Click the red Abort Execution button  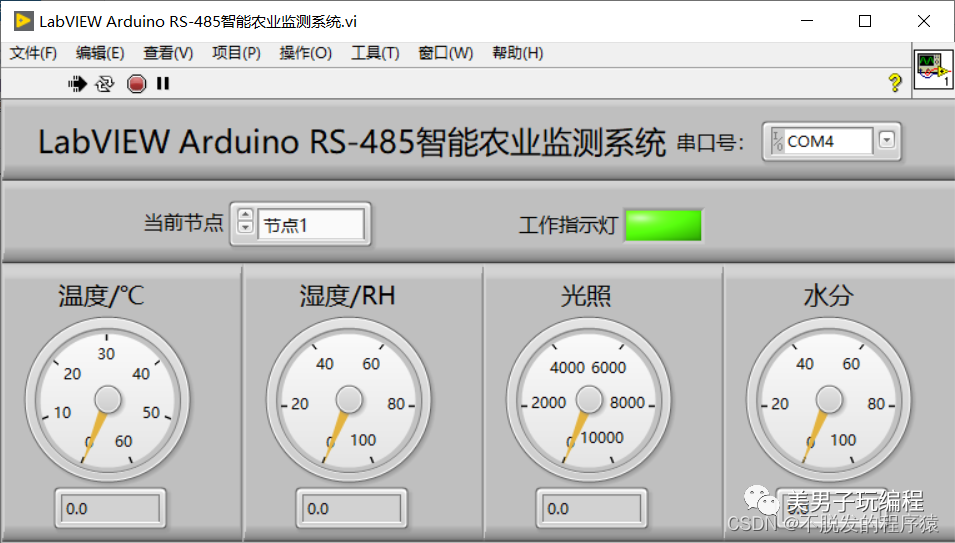pos(136,83)
